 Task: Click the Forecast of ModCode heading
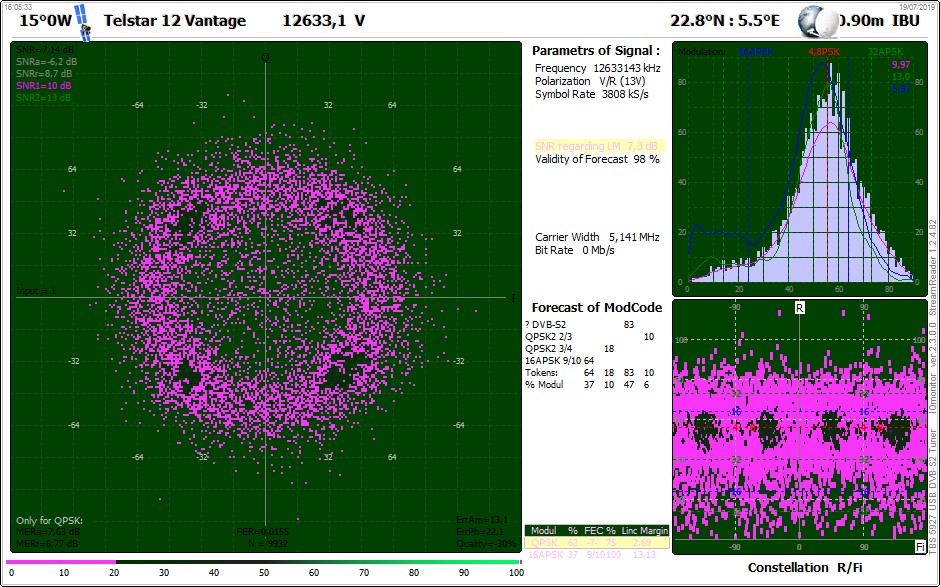(x=596, y=308)
